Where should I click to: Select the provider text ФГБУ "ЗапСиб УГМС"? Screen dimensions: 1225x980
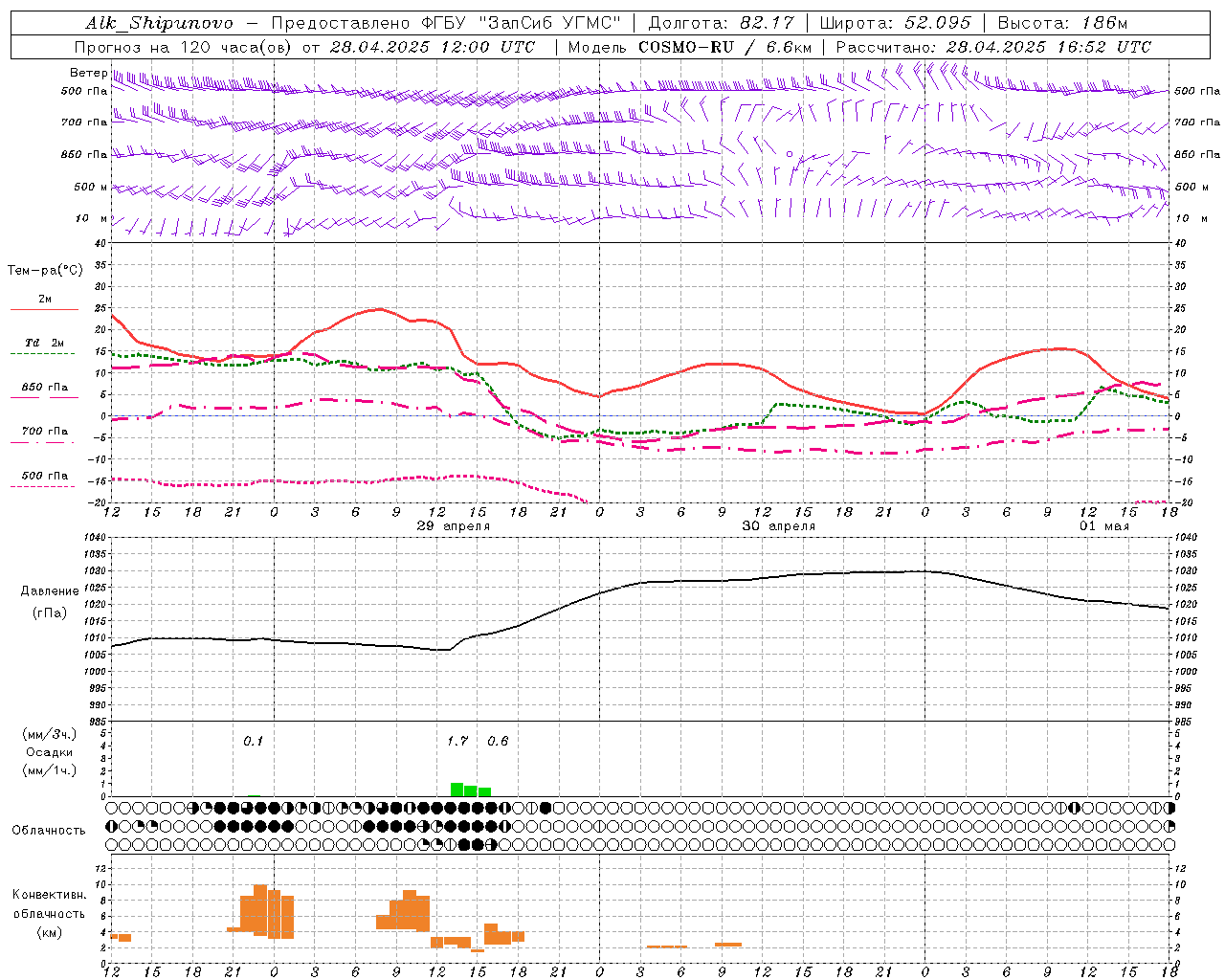(522, 23)
